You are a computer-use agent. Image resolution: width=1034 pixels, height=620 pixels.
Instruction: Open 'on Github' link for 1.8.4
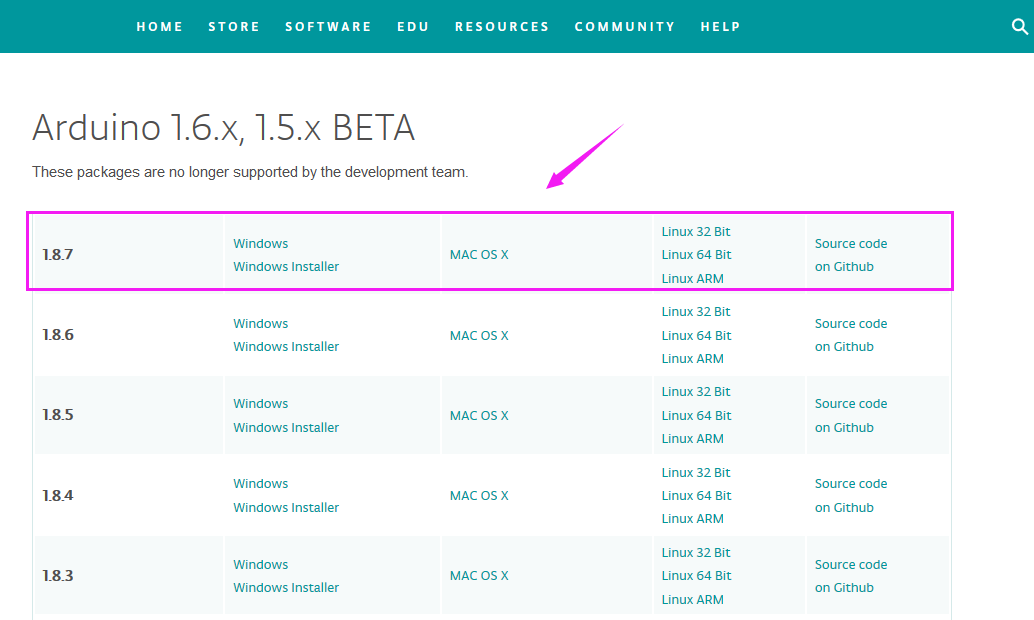pos(844,507)
